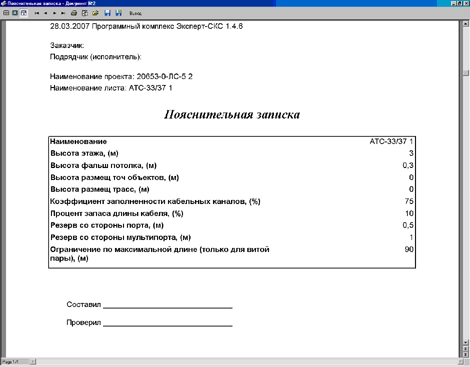
Task: Print the report using printer icon
Action: pyautogui.click(x=74, y=13)
